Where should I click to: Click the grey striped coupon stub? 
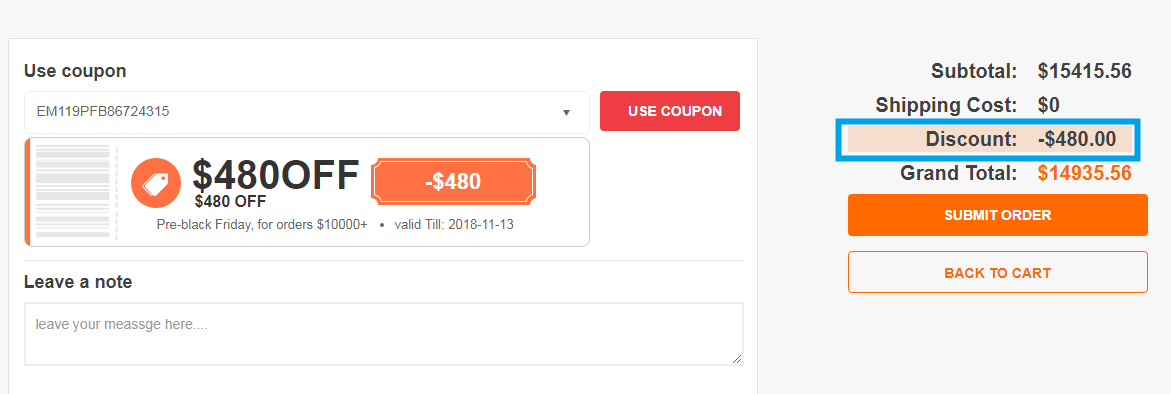73,192
